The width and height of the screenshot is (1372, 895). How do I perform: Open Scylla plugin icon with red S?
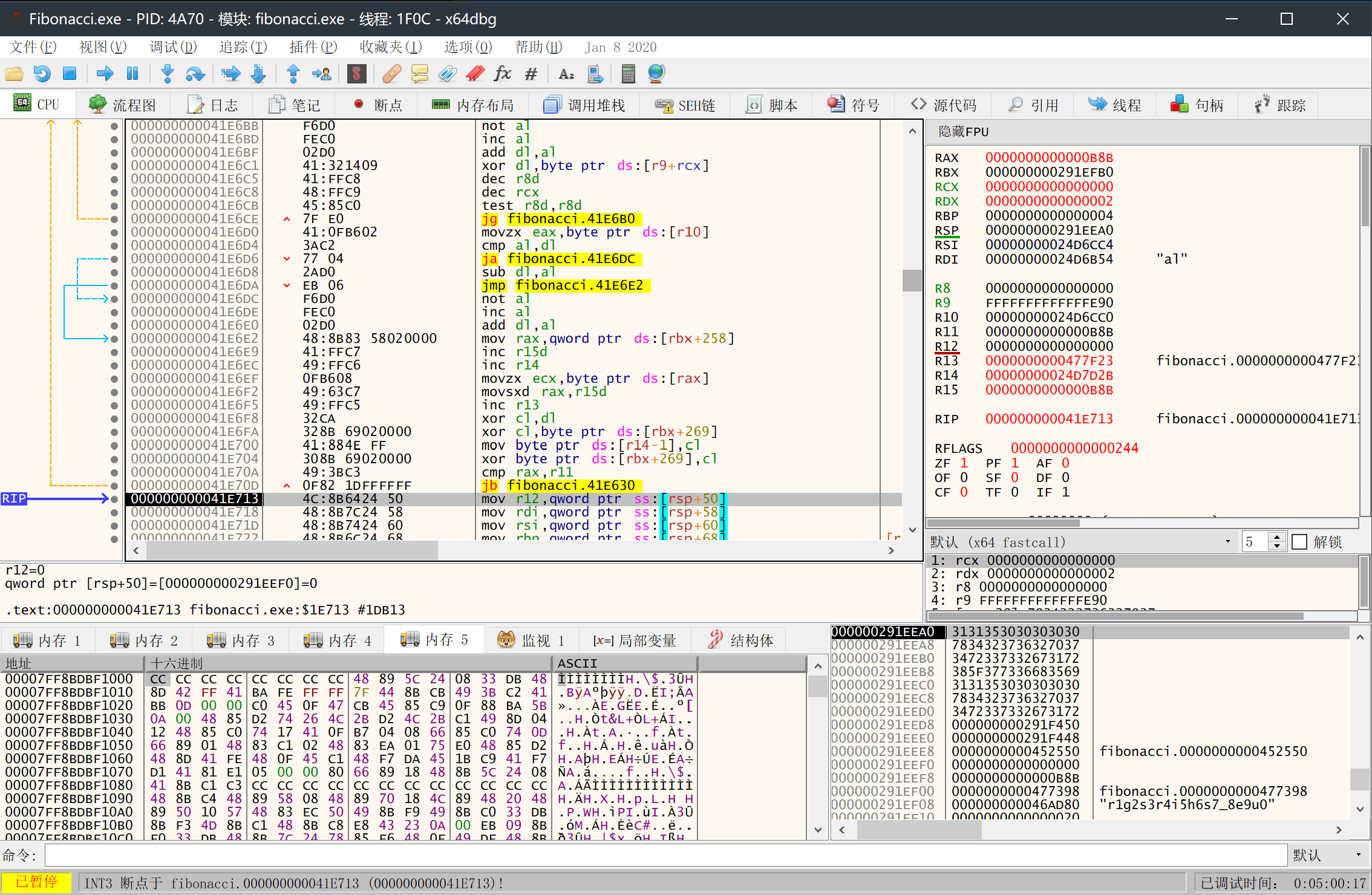tap(357, 74)
